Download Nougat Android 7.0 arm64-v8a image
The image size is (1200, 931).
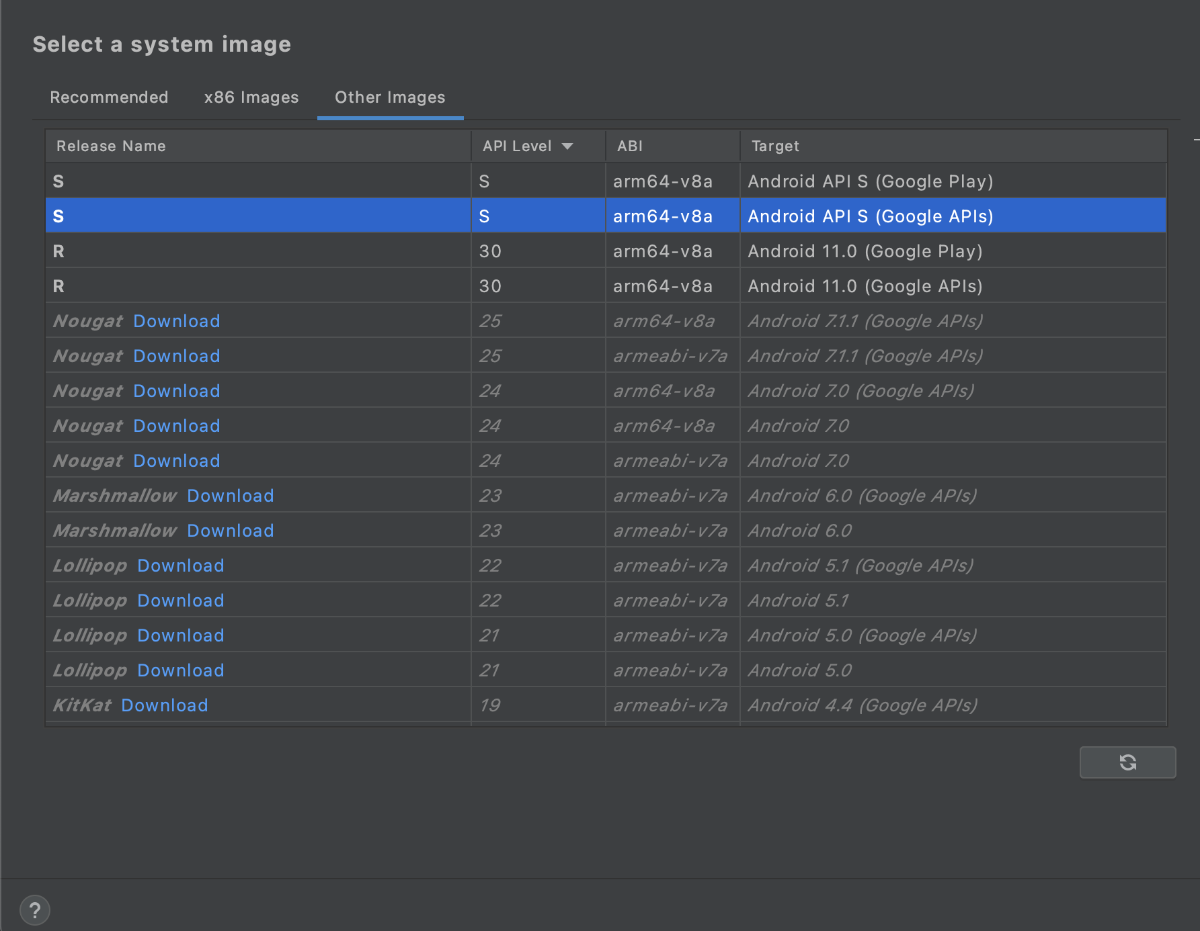pyautogui.click(x=176, y=426)
